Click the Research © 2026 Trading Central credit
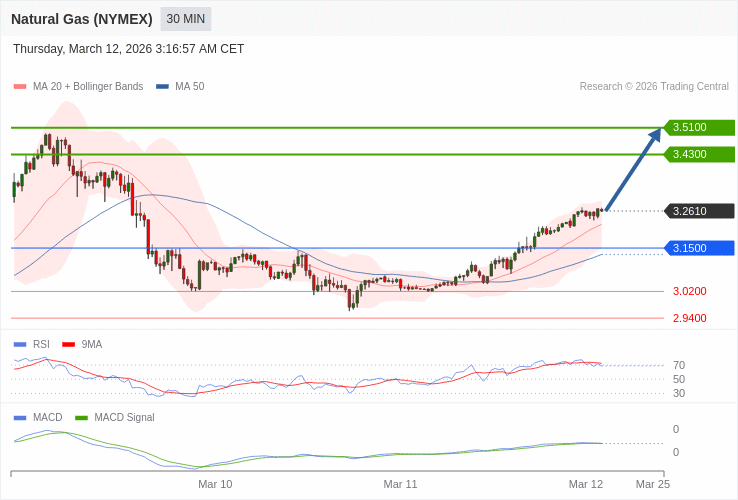 654,87
